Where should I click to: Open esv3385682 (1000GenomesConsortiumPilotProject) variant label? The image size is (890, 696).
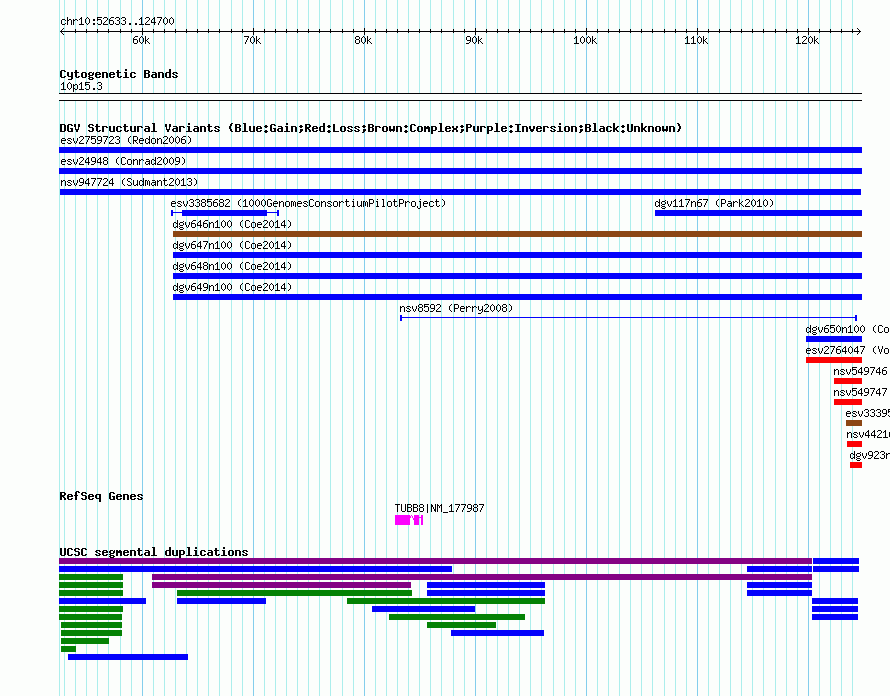pos(308,203)
